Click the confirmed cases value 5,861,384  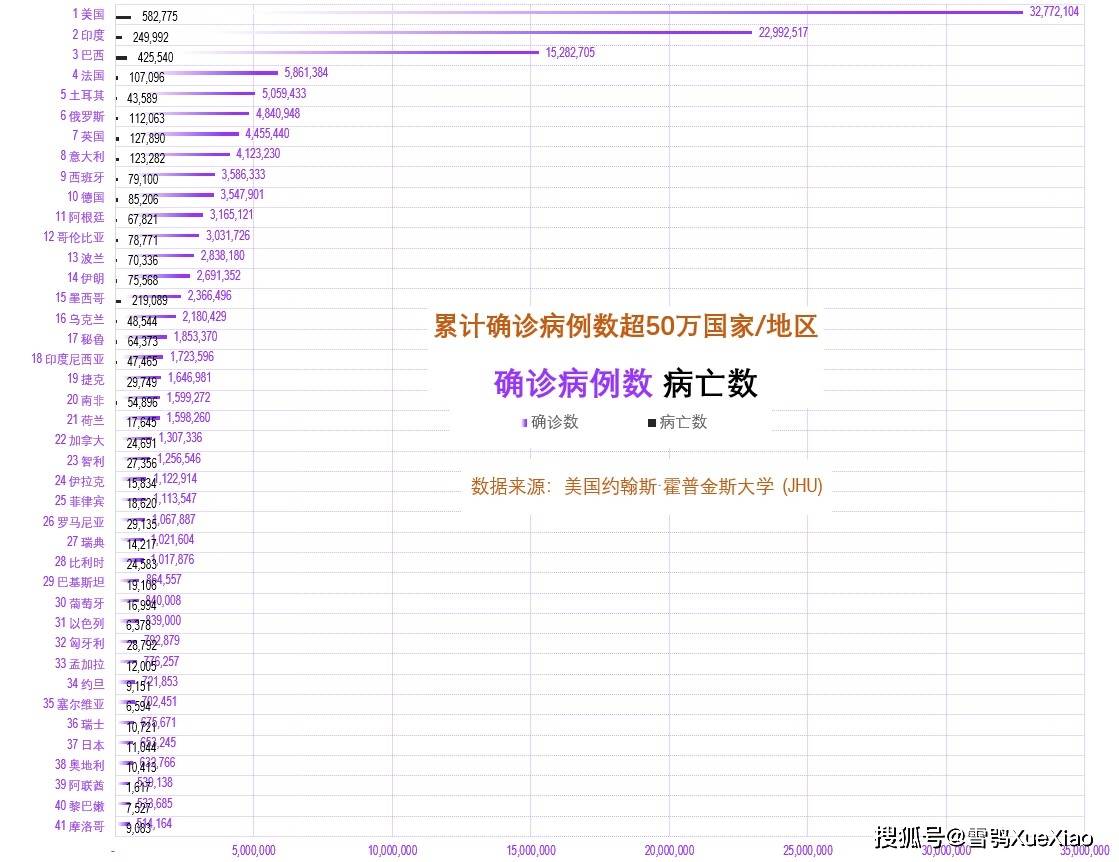[306, 72]
